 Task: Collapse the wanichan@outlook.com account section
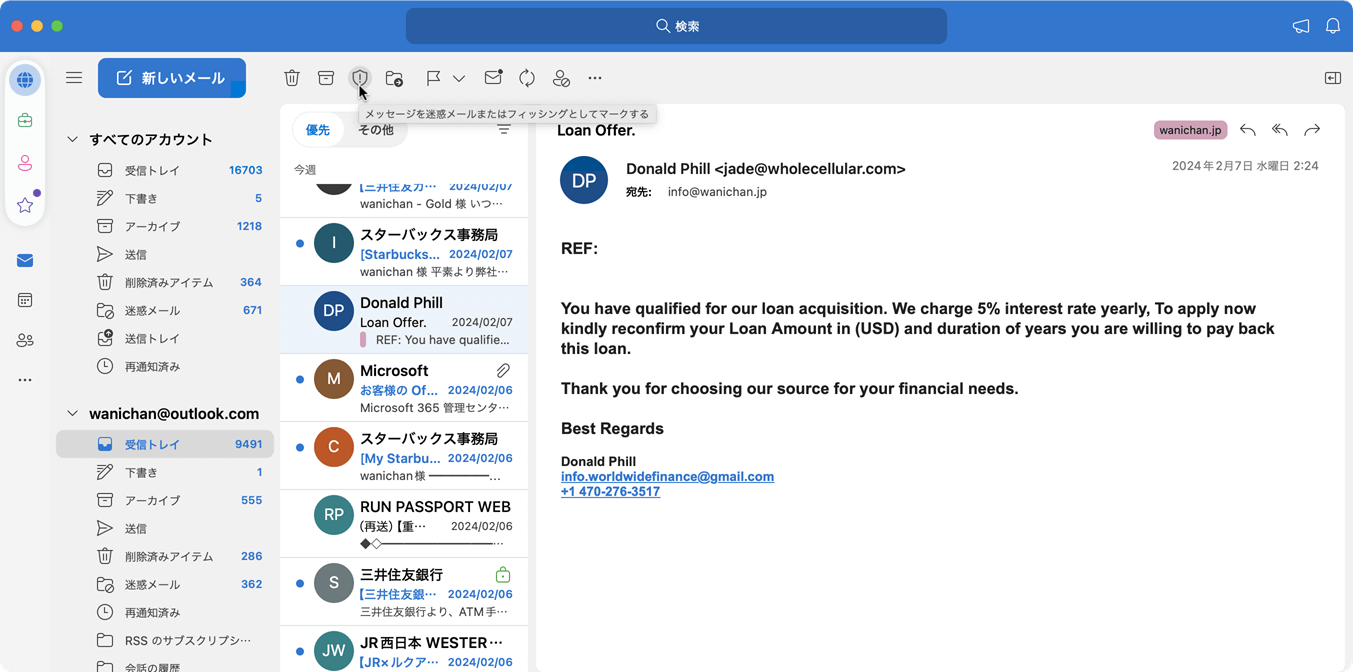click(72, 413)
